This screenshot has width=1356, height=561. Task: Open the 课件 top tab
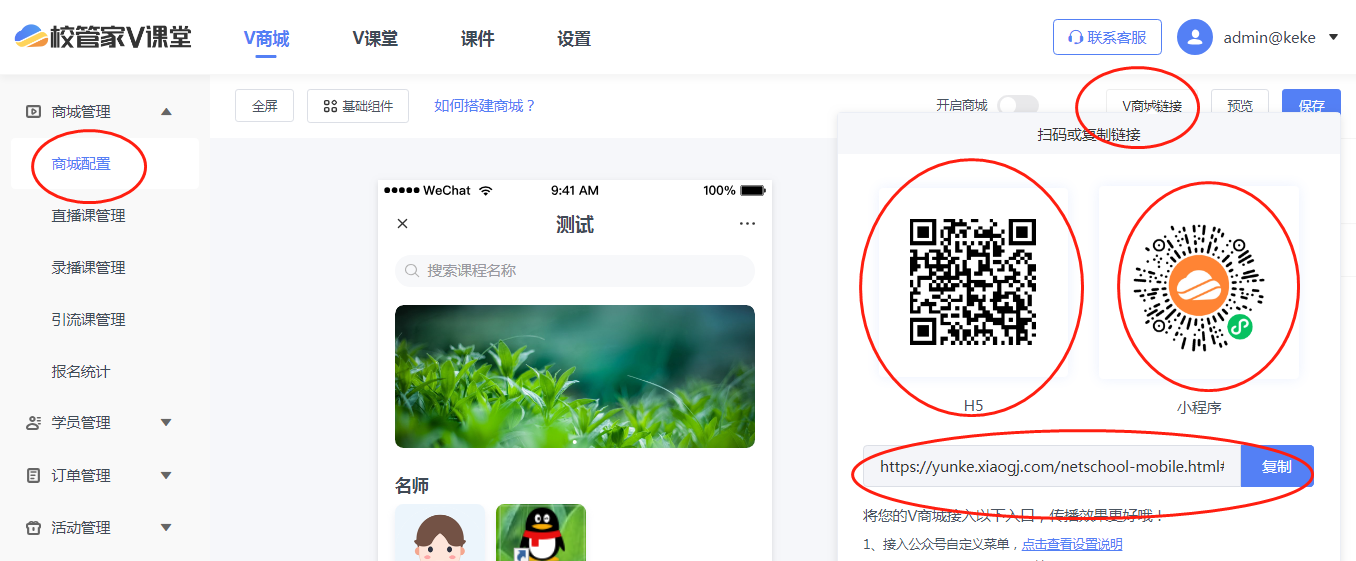pyautogui.click(x=478, y=39)
